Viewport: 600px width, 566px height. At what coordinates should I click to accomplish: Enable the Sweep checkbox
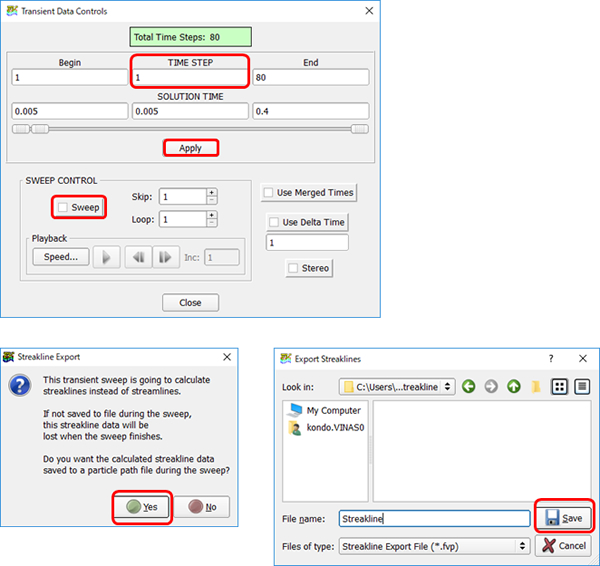[x=64, y=207]
